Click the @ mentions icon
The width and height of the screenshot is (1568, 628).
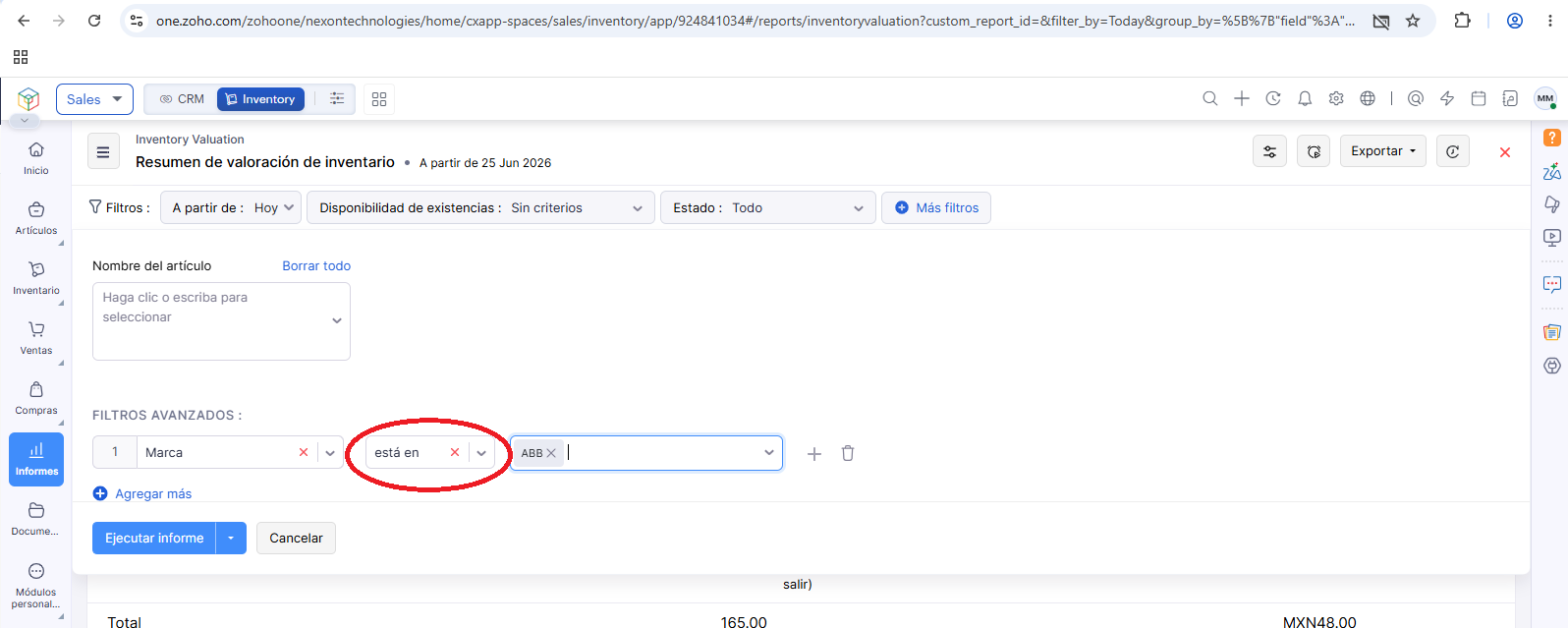pos(1416,98)
